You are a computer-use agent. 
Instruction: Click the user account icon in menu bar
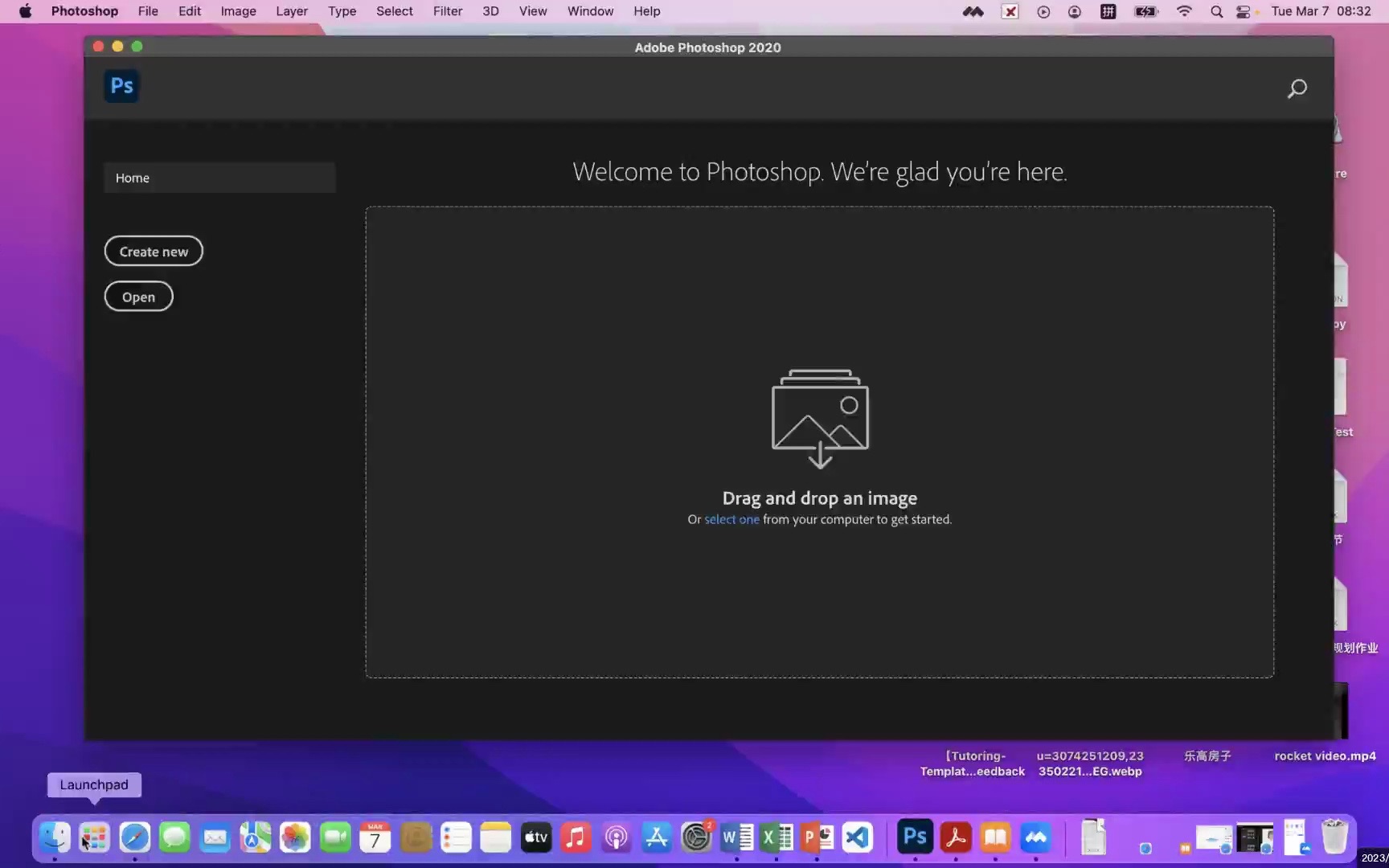coord(1075,11)
